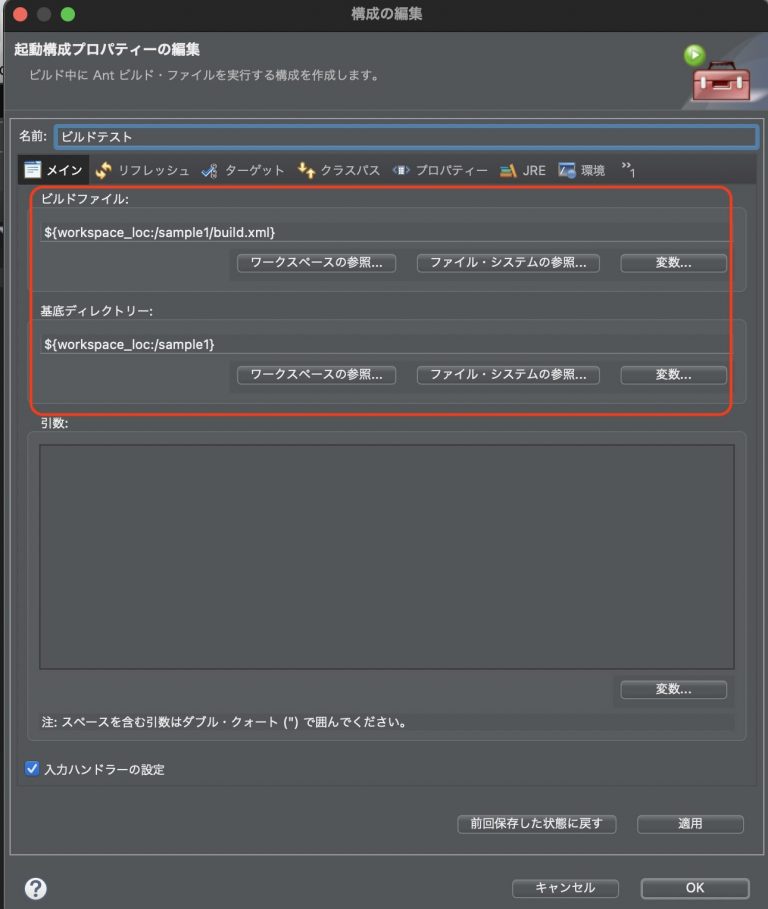Click the 前回保存した状態に戻す button
Screen dimensions: 768x909
pyautogui.click(x=537, y=824)
